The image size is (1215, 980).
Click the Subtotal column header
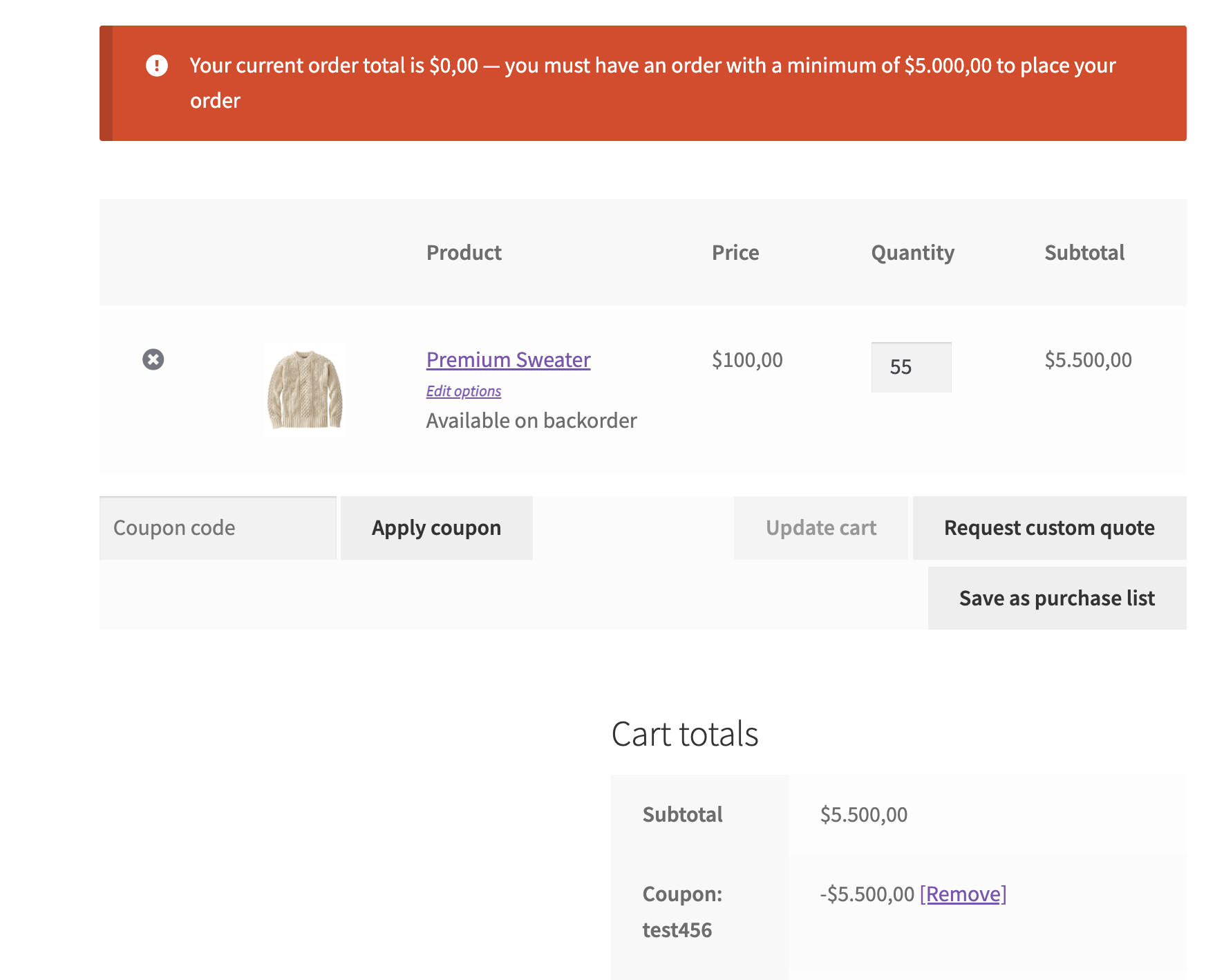coord(1084,252)
